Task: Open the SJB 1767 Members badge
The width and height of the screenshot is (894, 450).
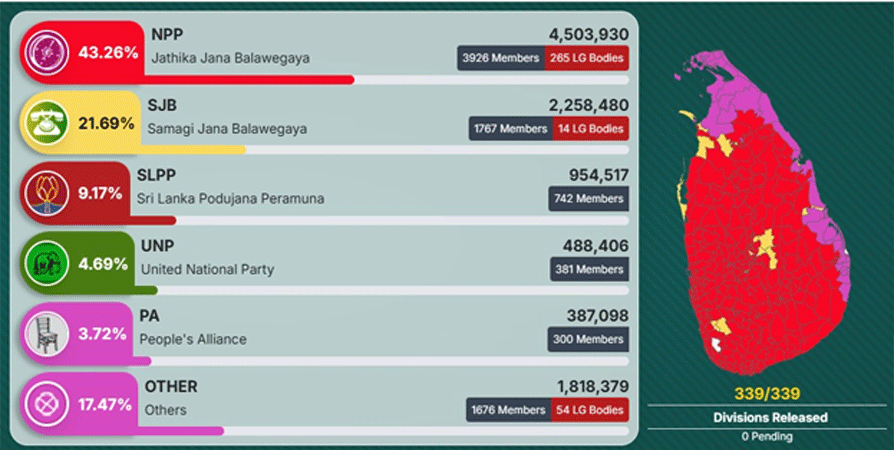Action: pyautogui.click(x=510, y=128)
